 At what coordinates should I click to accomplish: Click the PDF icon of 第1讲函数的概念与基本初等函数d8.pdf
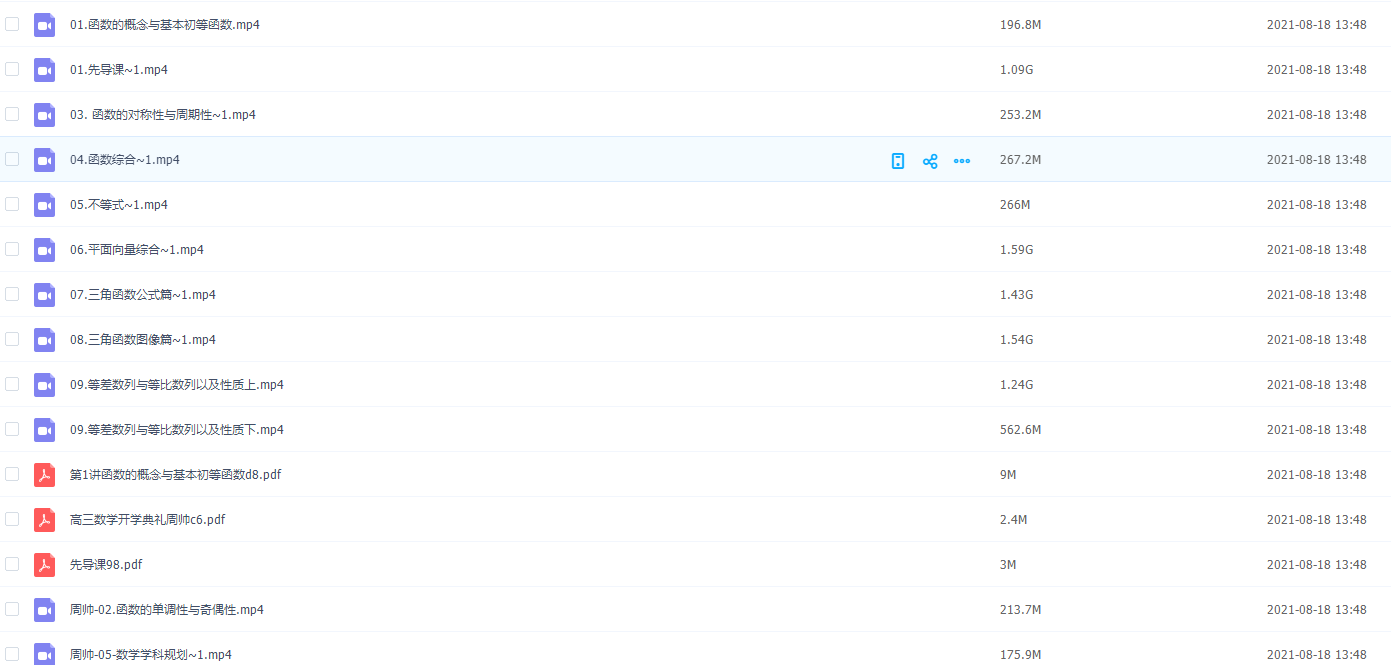click(x=44, y=475)
